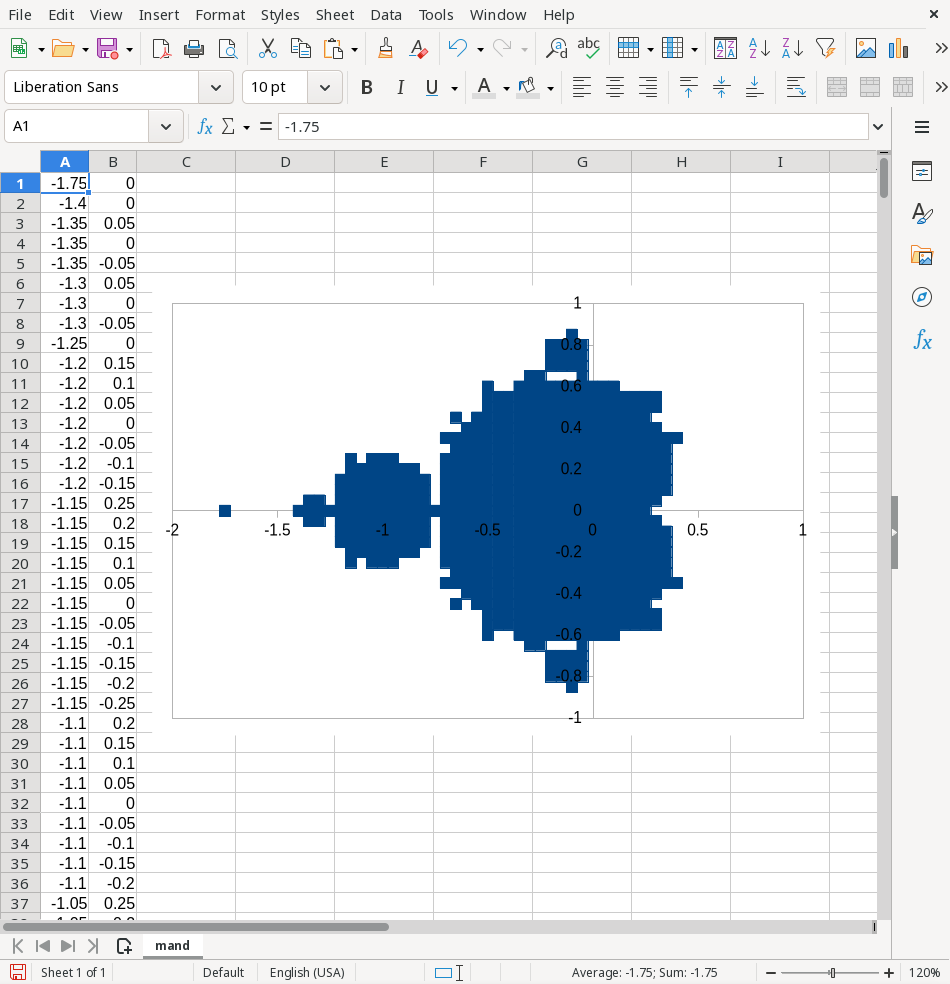This screenshot has height=984, width=950.
Task: Select the mand sheet tab
Action: (x=173, y=946)
